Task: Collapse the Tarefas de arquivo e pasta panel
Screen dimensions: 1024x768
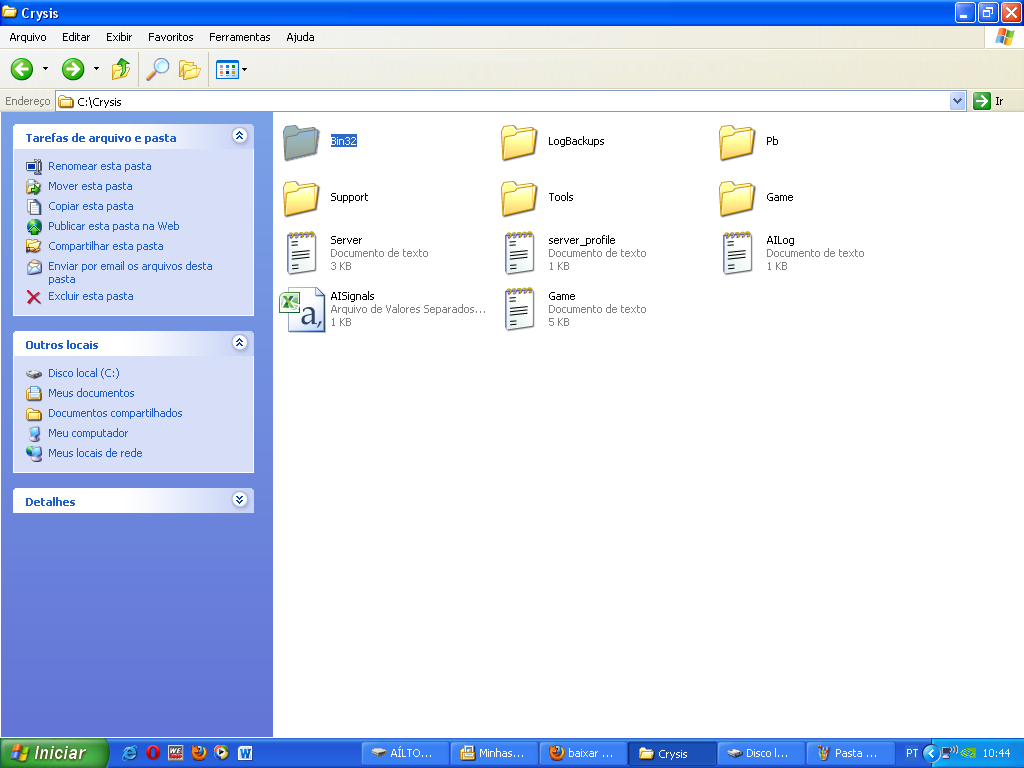Action: point(240,136)
